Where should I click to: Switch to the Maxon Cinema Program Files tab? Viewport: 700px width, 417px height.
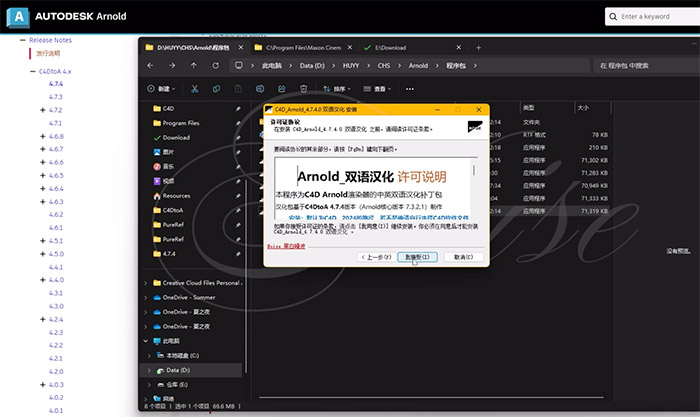pyautogui.click(x=303, y=47)
